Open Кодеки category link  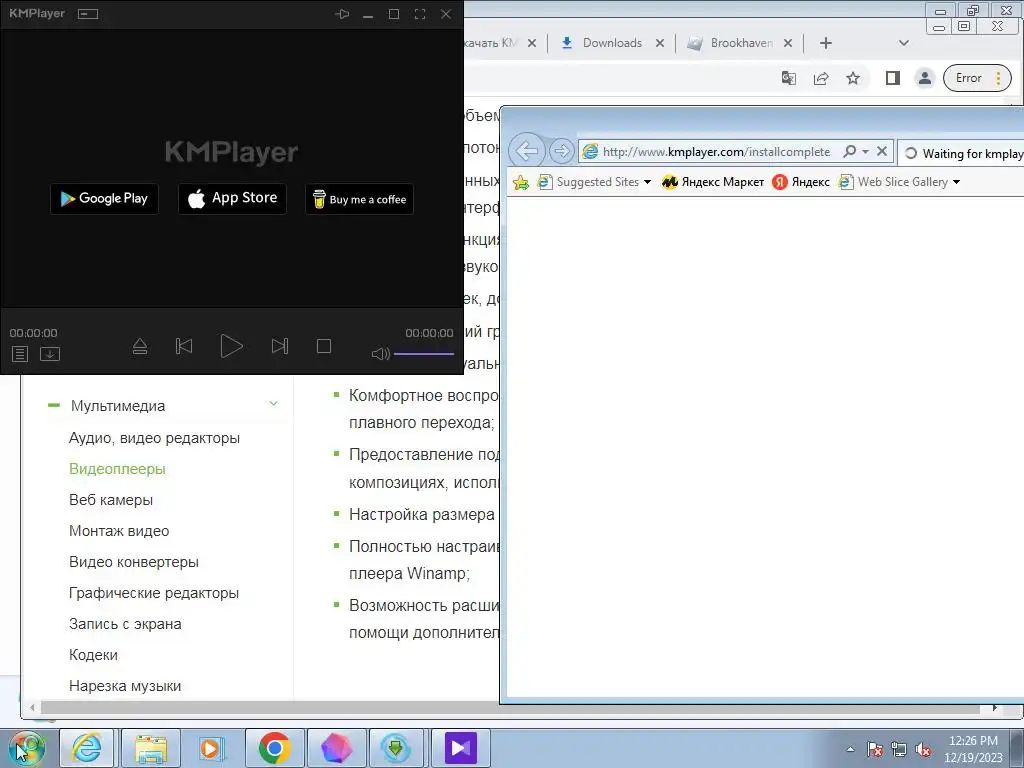pos(93,655)
